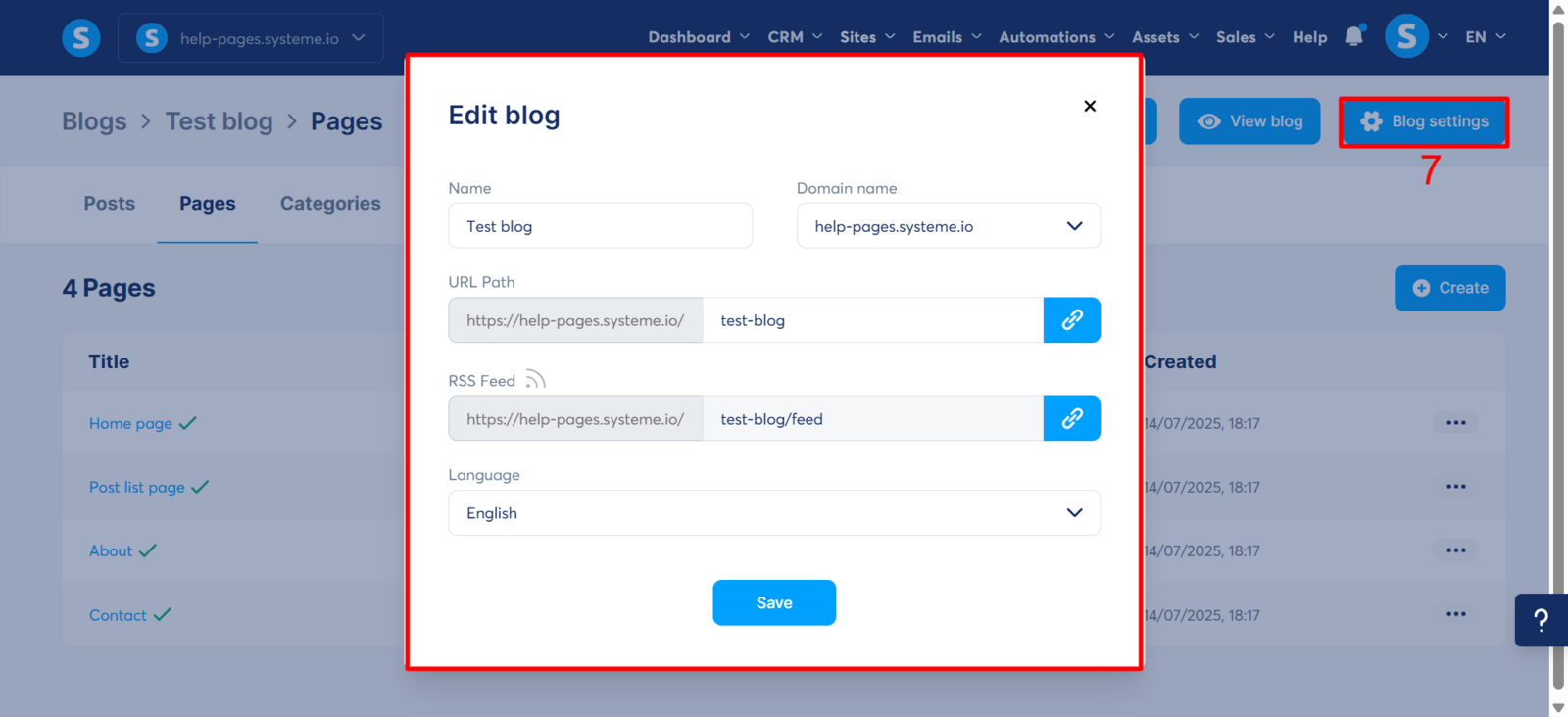This screenshot has width=1568, height=717.
Task: Click the RSS feed icon
Action: coord(535,379)
